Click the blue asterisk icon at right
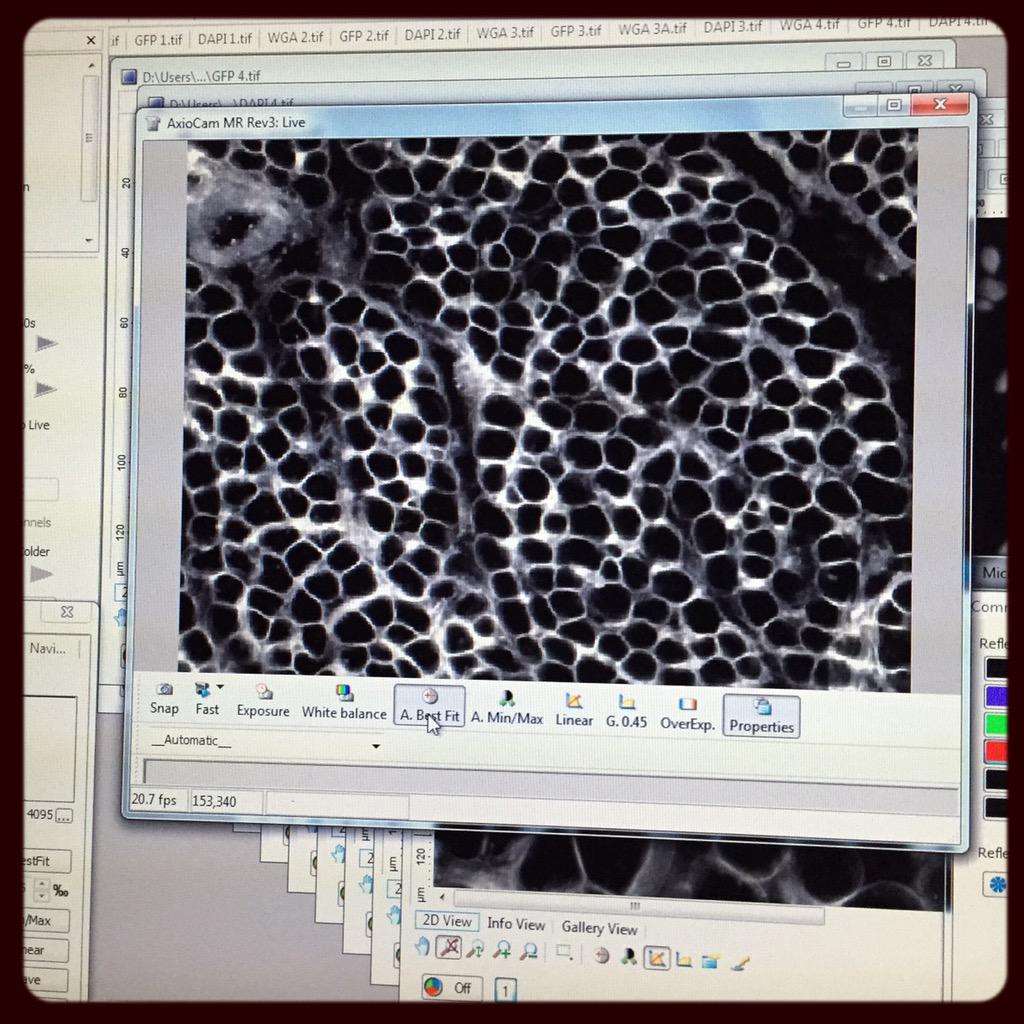The image size is (1024, 1024). [997, 884]
